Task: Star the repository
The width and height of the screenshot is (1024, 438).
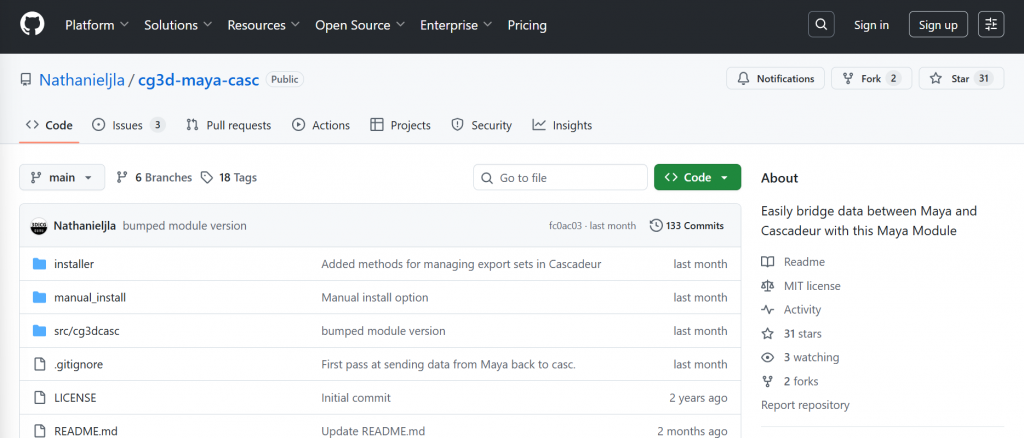Action: pyautogui.click(x=960, y=79)
